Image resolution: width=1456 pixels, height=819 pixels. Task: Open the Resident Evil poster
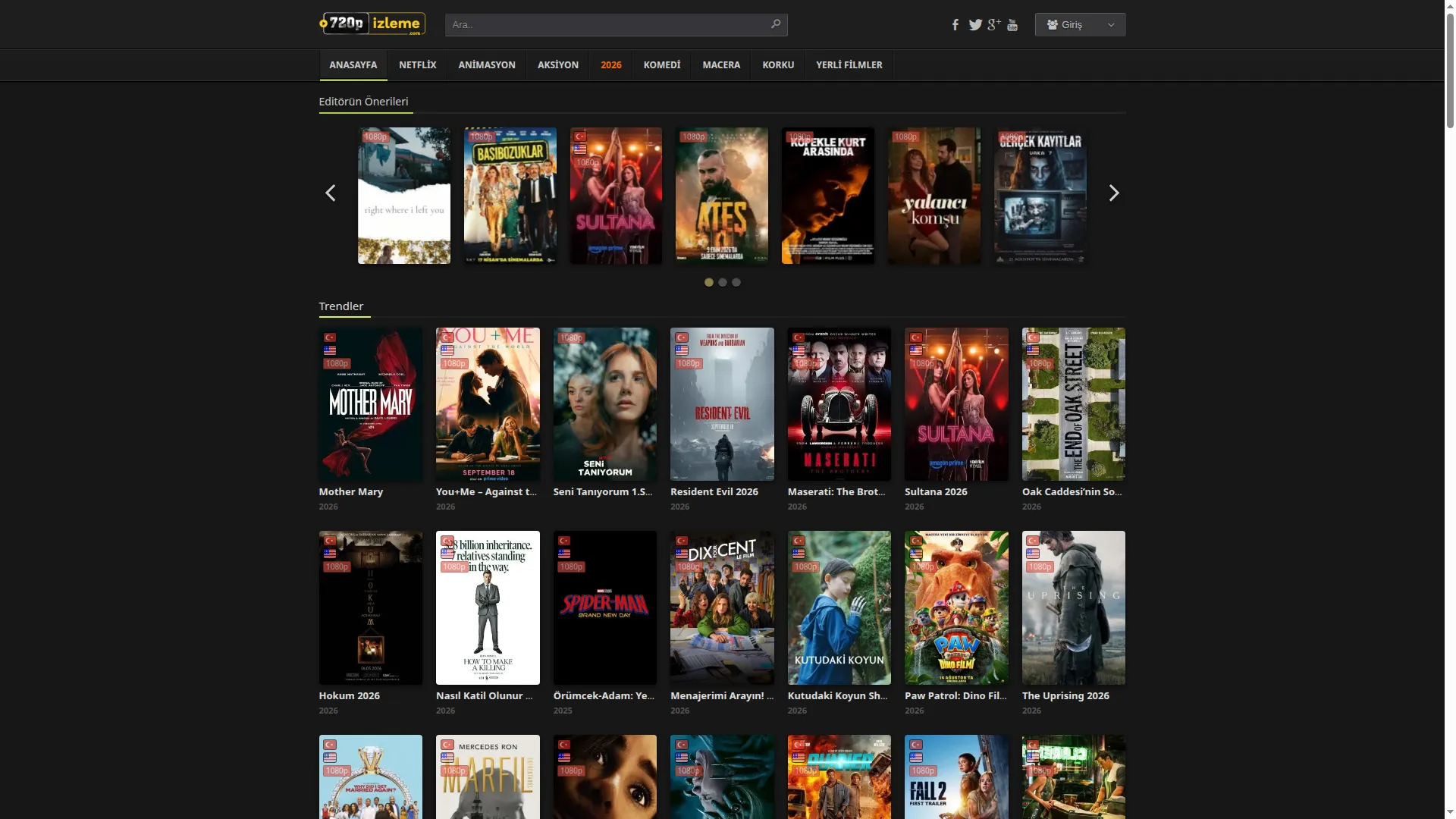point(722,404)
